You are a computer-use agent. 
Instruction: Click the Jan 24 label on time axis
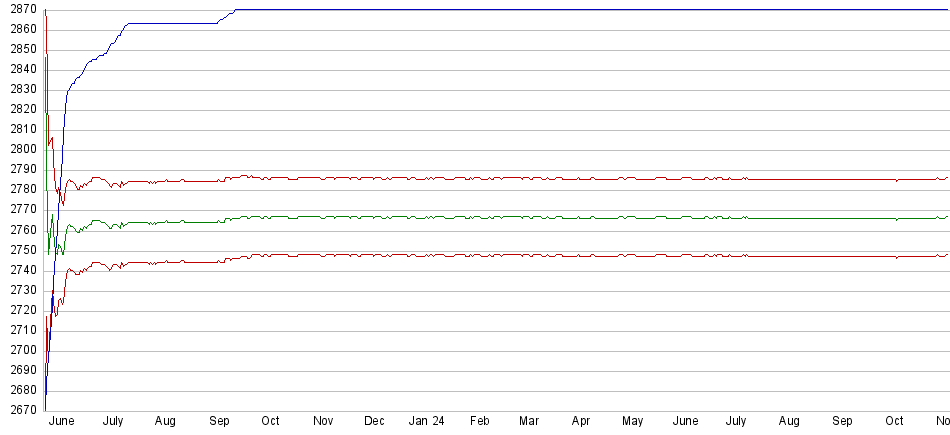[427, 421]
